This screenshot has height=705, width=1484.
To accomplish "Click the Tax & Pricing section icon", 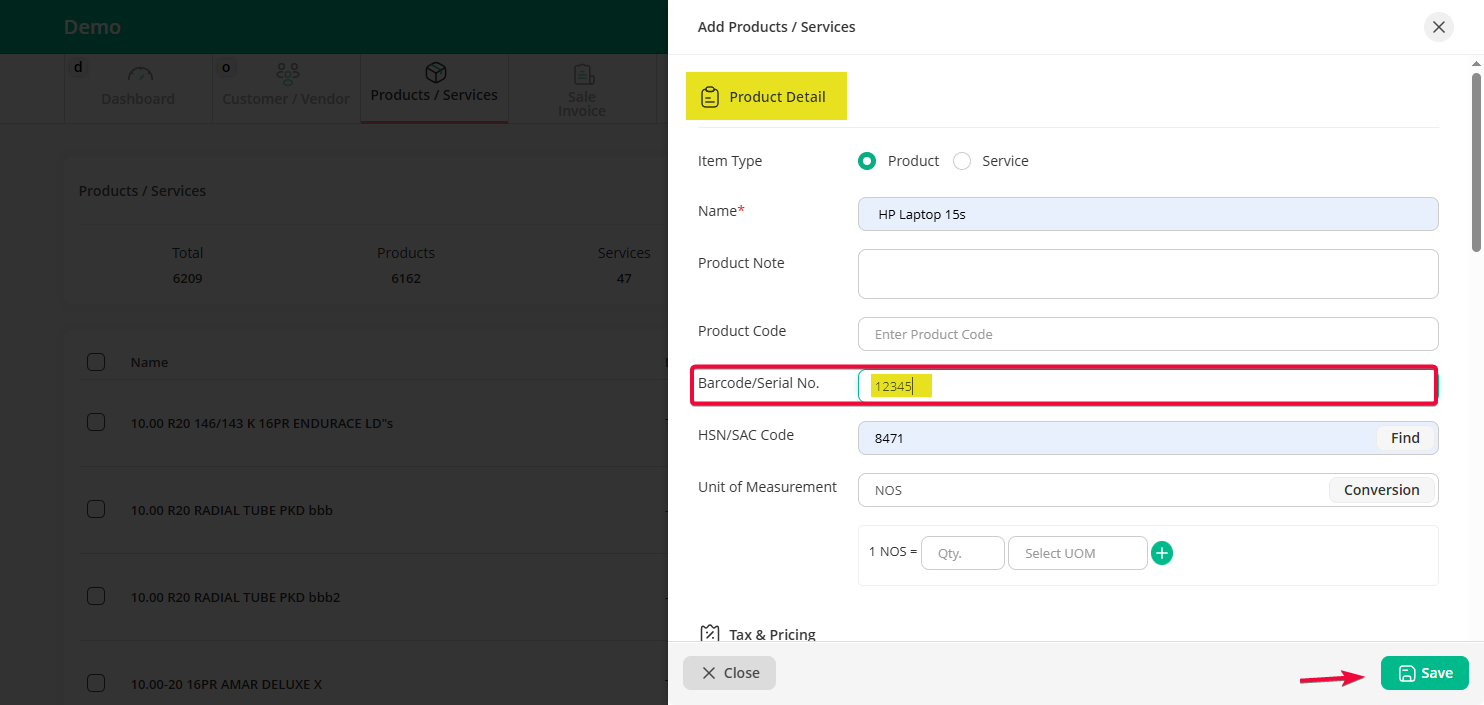I will point(710,634).
